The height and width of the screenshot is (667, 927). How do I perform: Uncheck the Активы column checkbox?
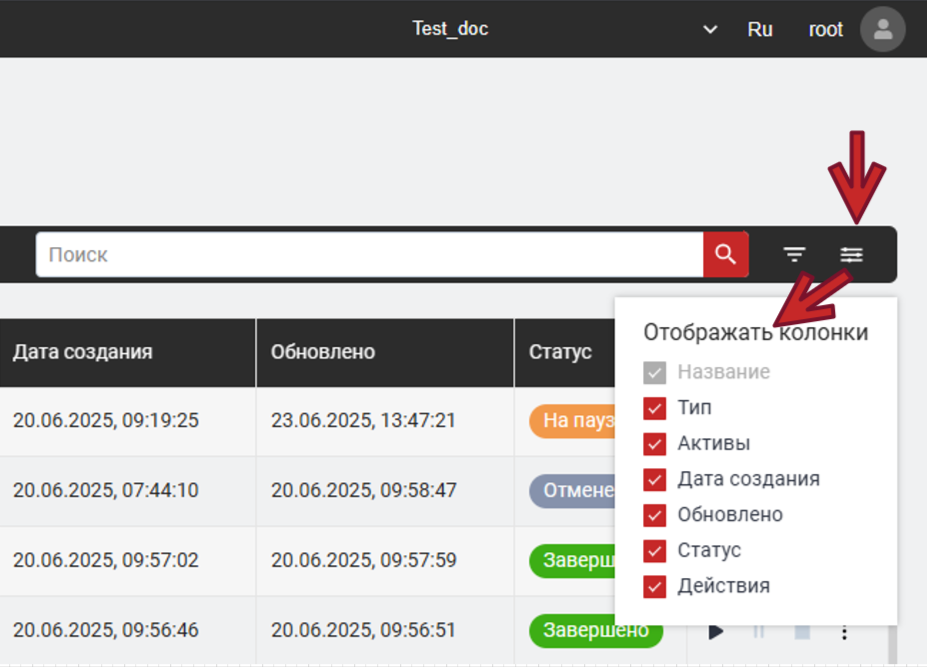(x=655, y=444)
